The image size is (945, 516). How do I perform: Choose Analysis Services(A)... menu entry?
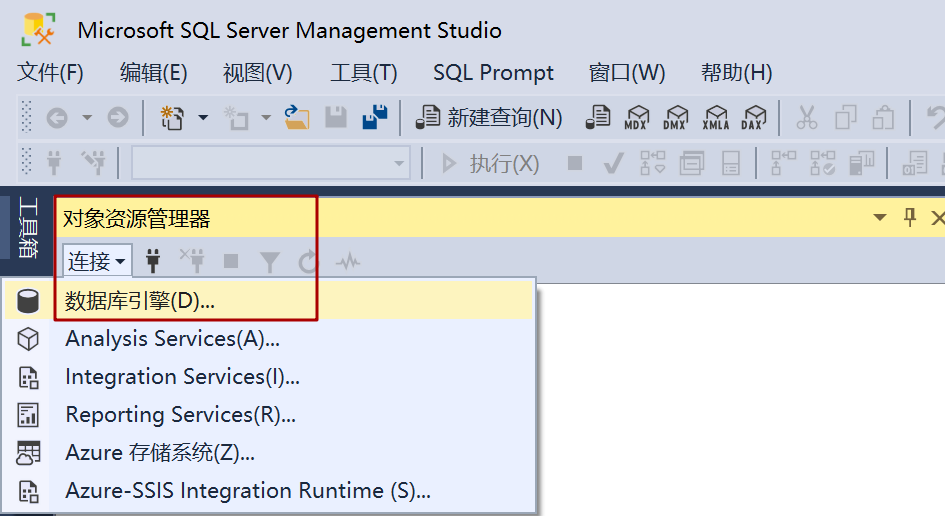click(172, 339)
